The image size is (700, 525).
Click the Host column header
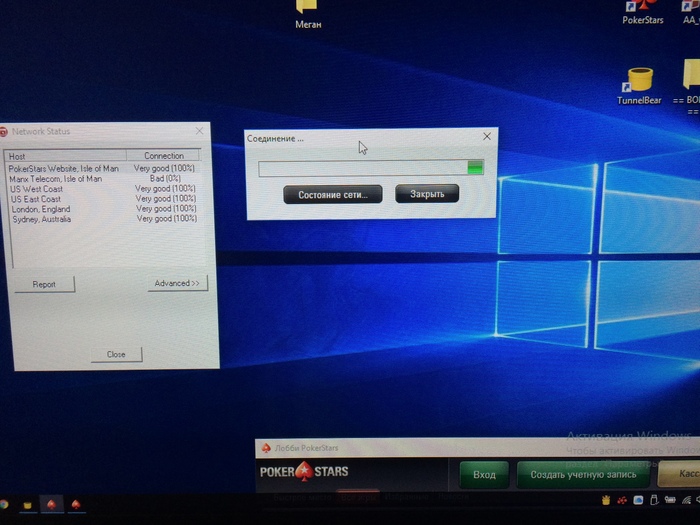click(x=65, y=156)
